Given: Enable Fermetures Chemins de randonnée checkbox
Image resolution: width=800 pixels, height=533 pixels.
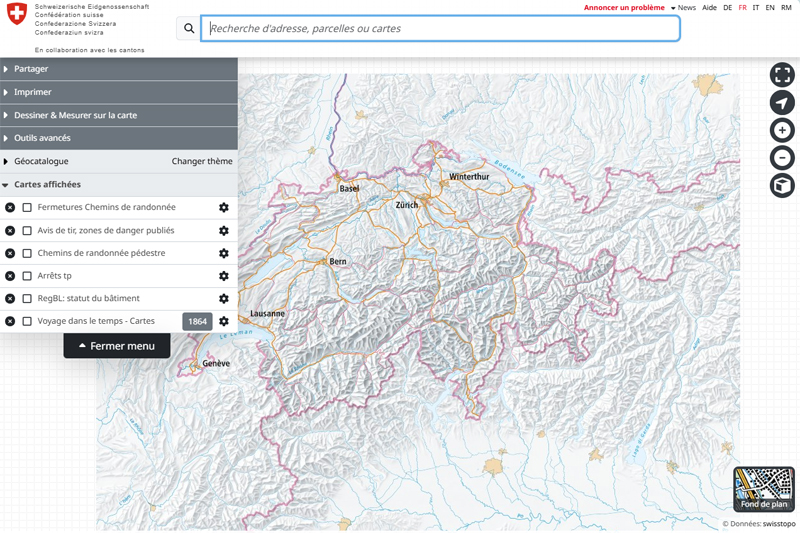Looking at the screenshot, I should coord(27,208).
